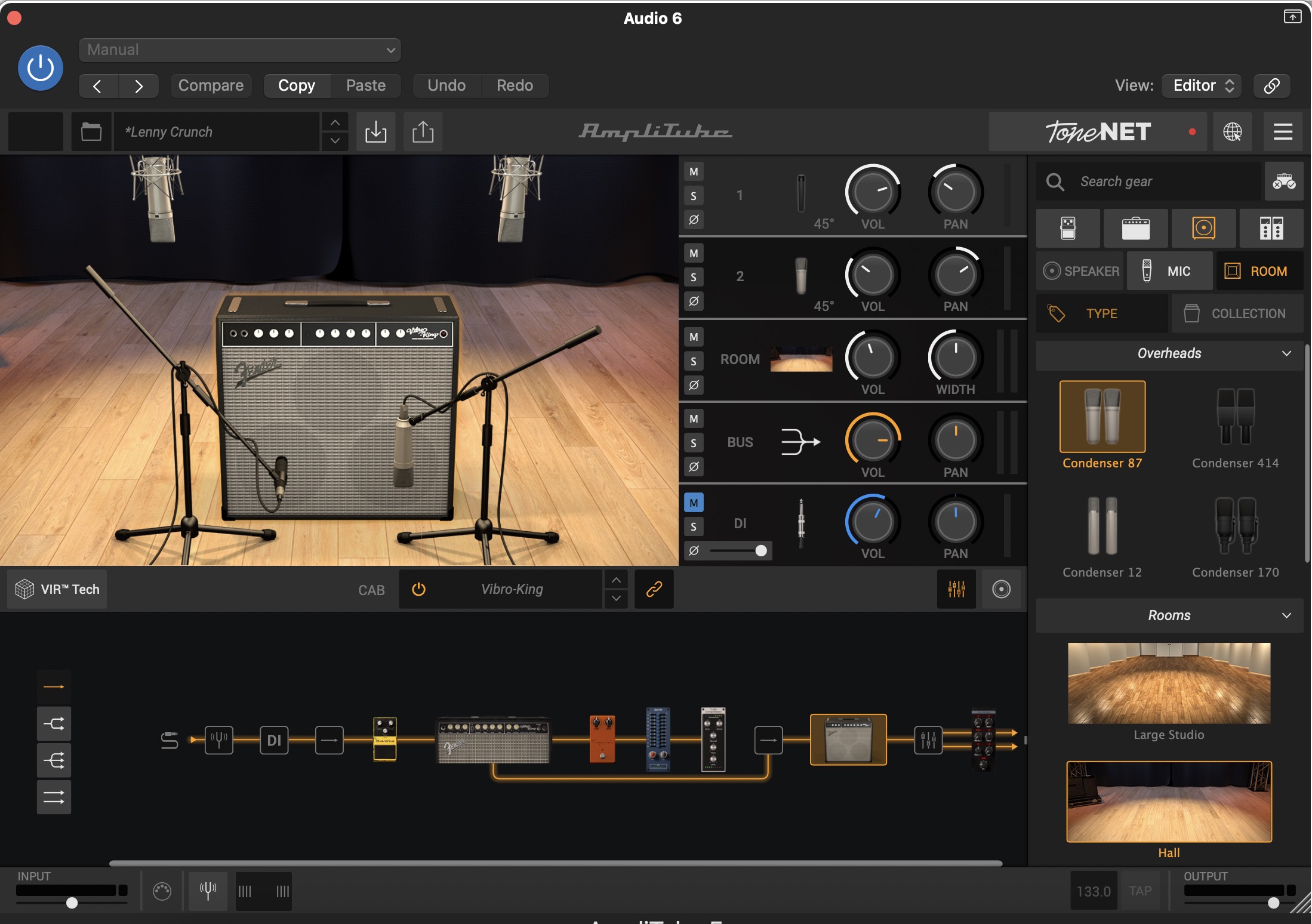Switch to the MIC tab
Screen dimensions: 1312x924
1169,272
